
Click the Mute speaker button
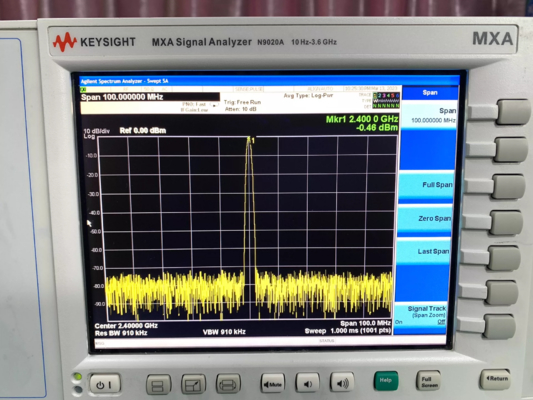click(x=273, y=384)
